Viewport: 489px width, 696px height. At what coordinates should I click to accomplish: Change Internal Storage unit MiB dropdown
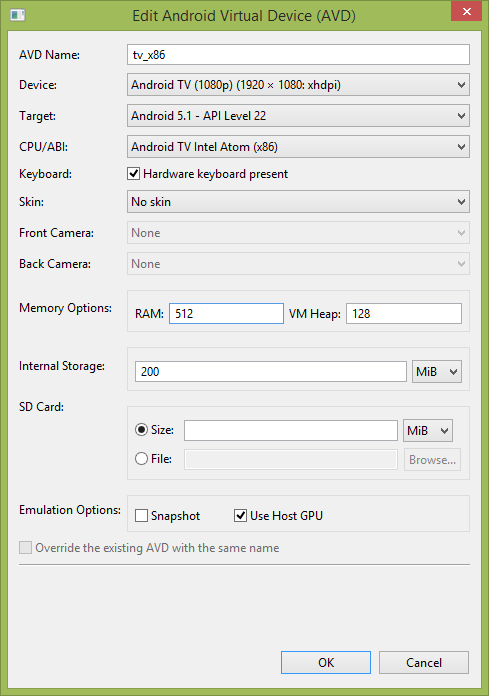coord(437,372)
